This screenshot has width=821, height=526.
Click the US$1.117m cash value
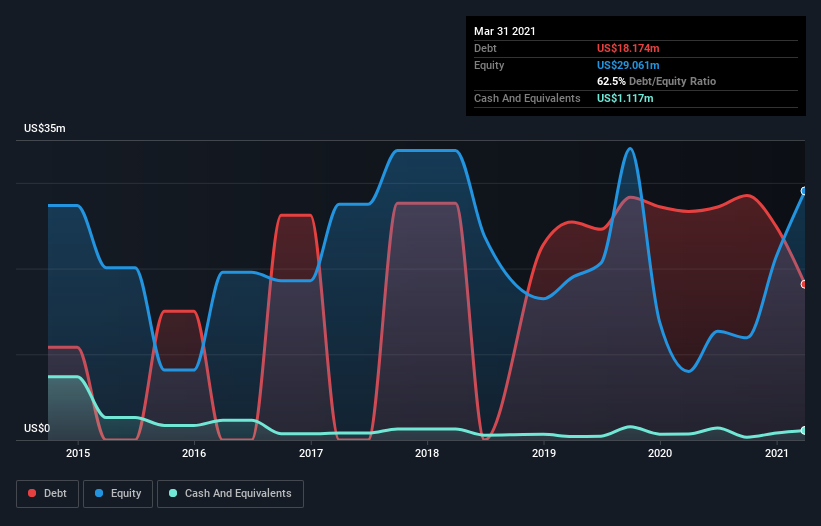pos(625,98)
